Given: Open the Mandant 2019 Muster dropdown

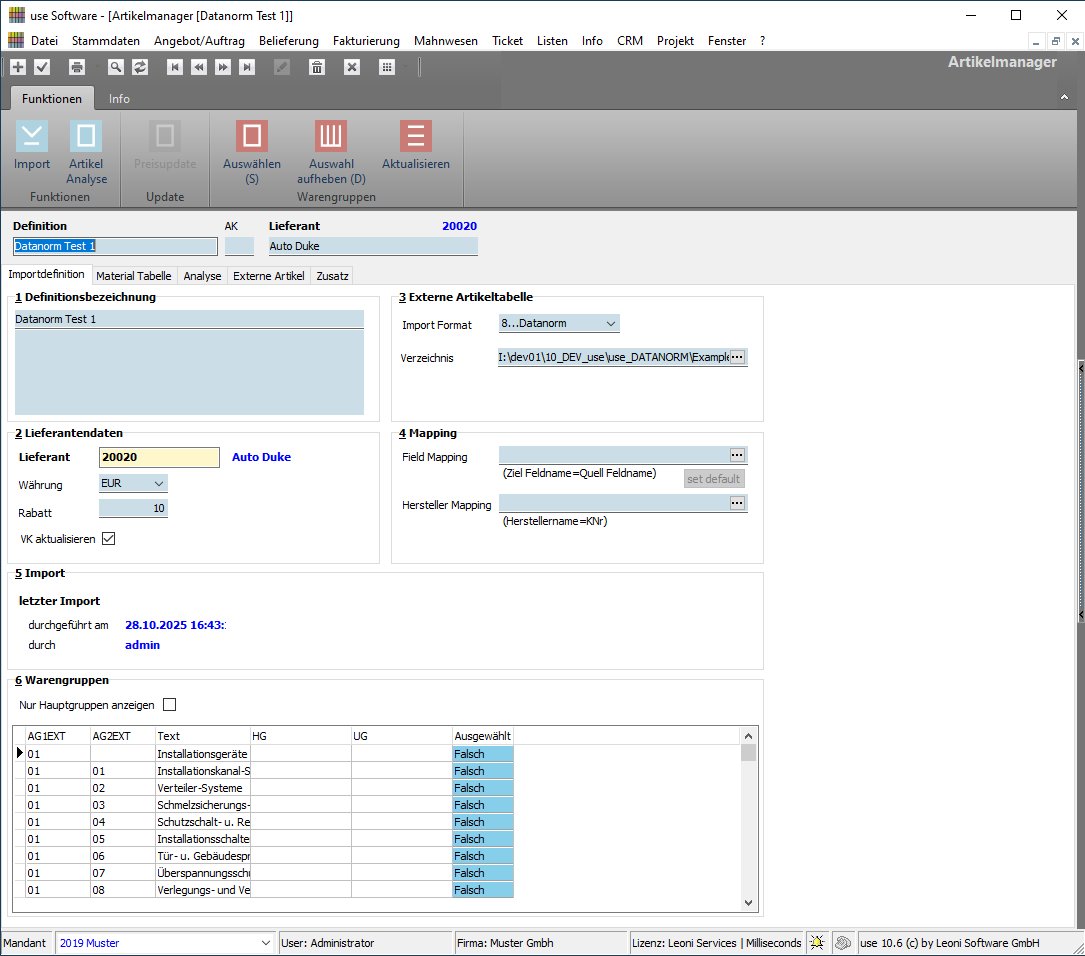Looking at the screenshot, I should (265, 943).
